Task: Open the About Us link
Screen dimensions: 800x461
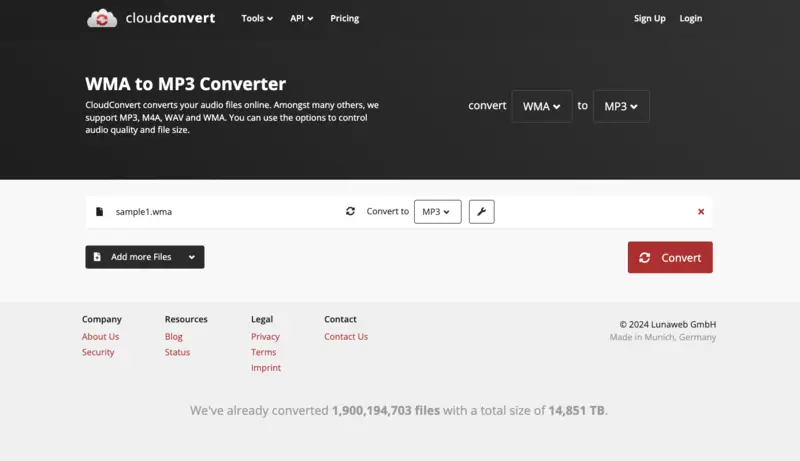Action: (101, 337)
